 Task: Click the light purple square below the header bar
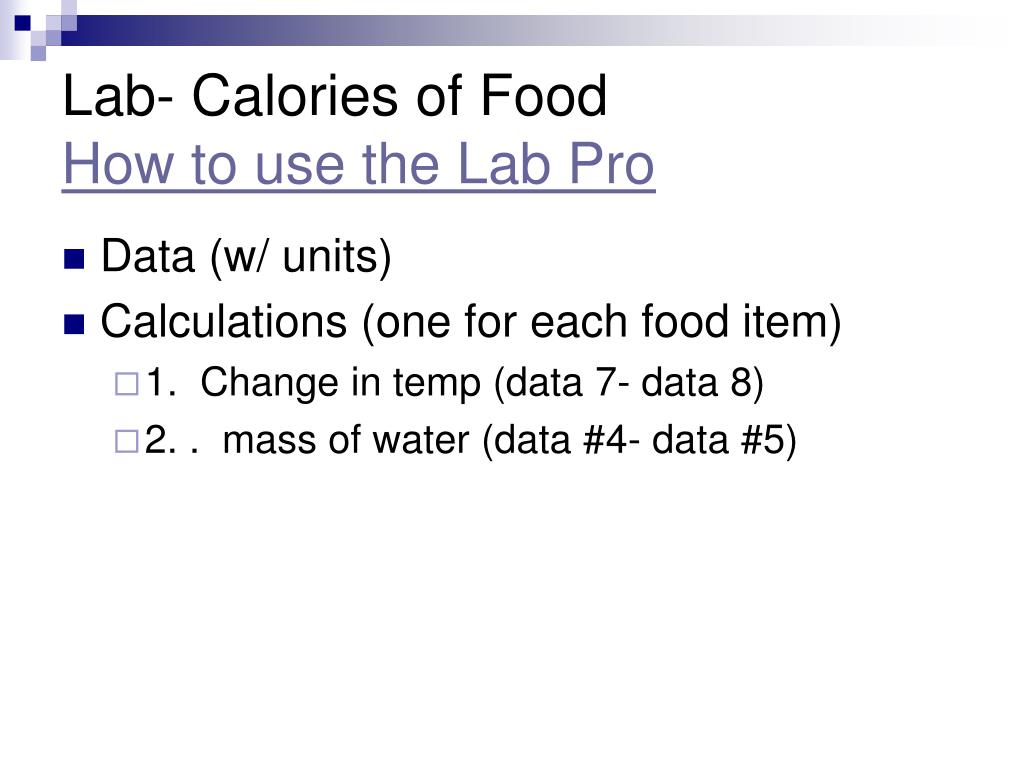point(39,53)
